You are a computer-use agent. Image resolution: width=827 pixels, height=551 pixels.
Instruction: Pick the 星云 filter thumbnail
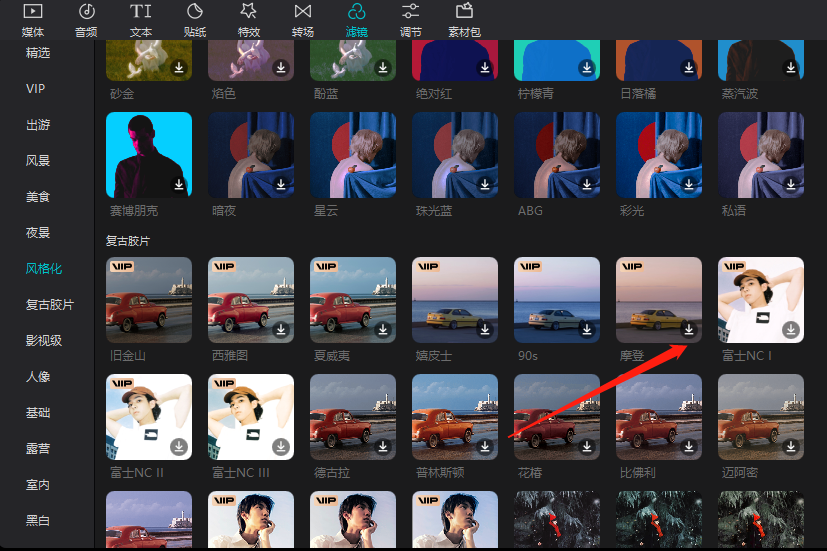[x=353, y=155]
